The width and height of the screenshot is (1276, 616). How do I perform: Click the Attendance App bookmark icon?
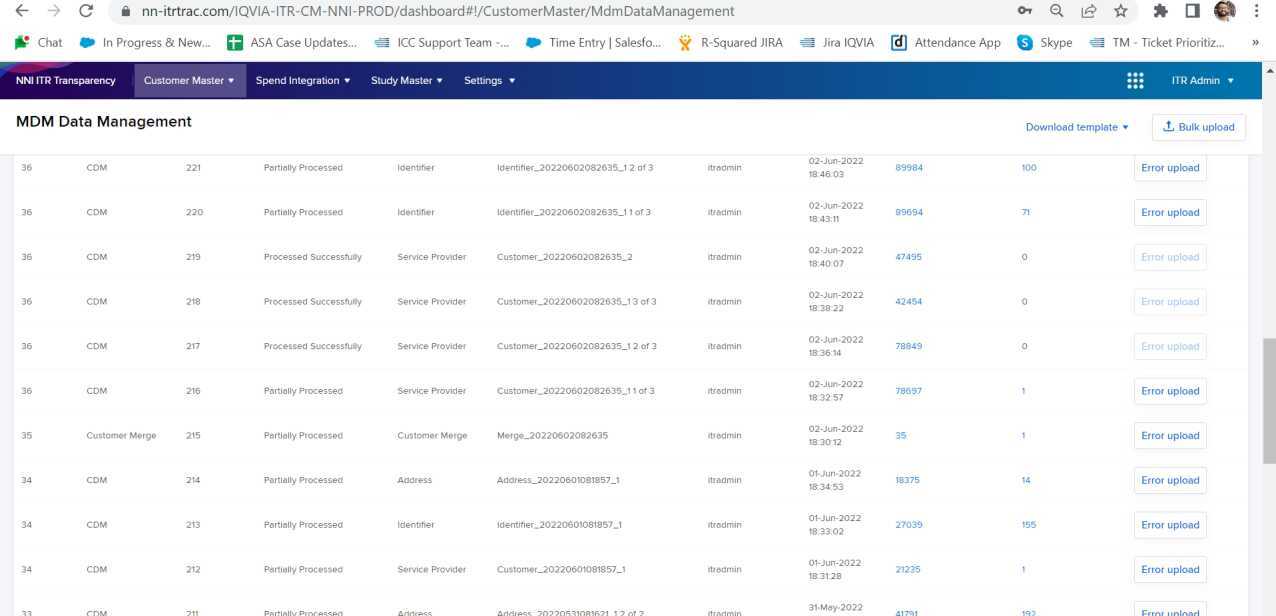point(898,42)
